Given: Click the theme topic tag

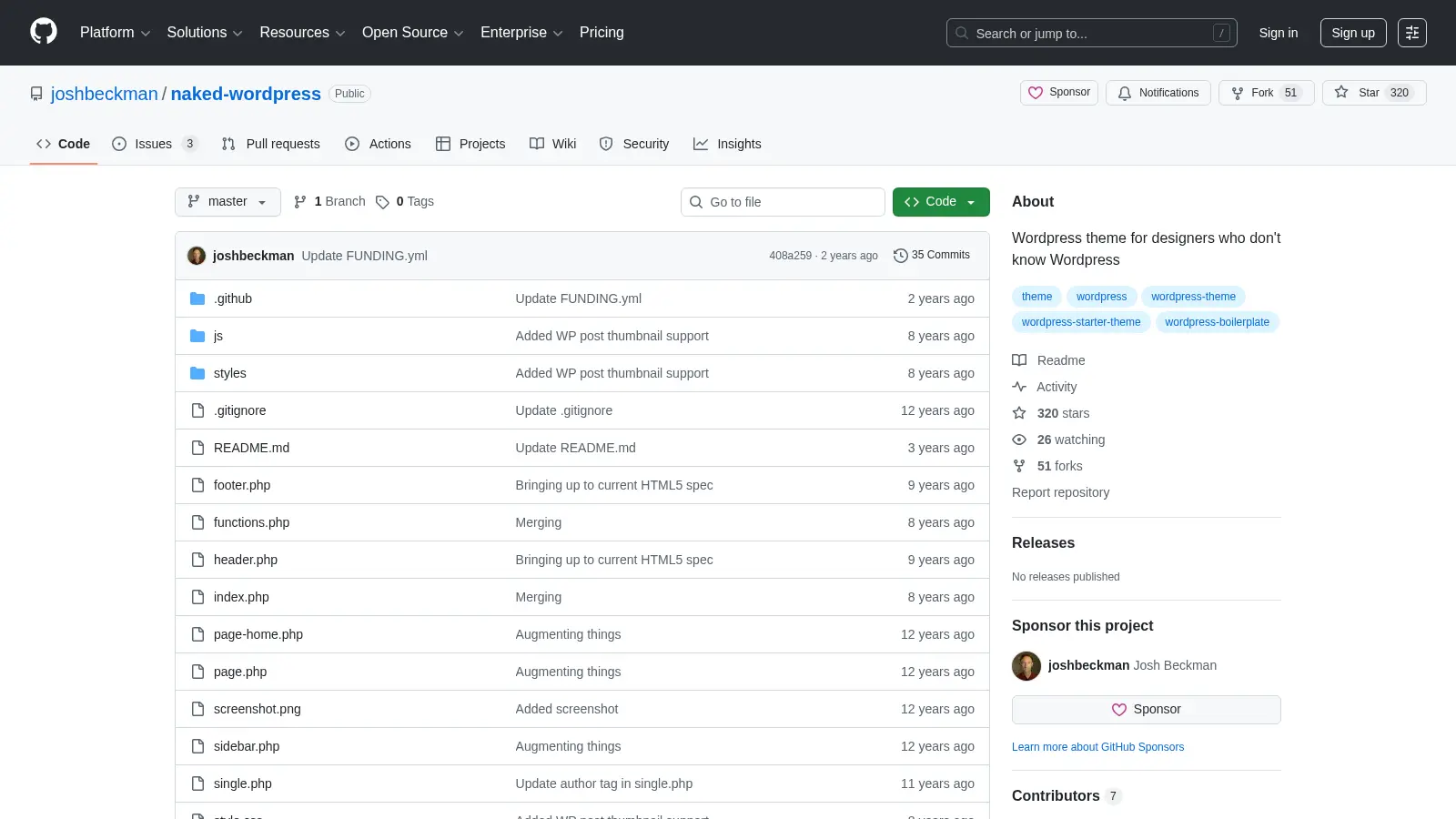Looking at the screenshot, I should [x=1036, y=297].
